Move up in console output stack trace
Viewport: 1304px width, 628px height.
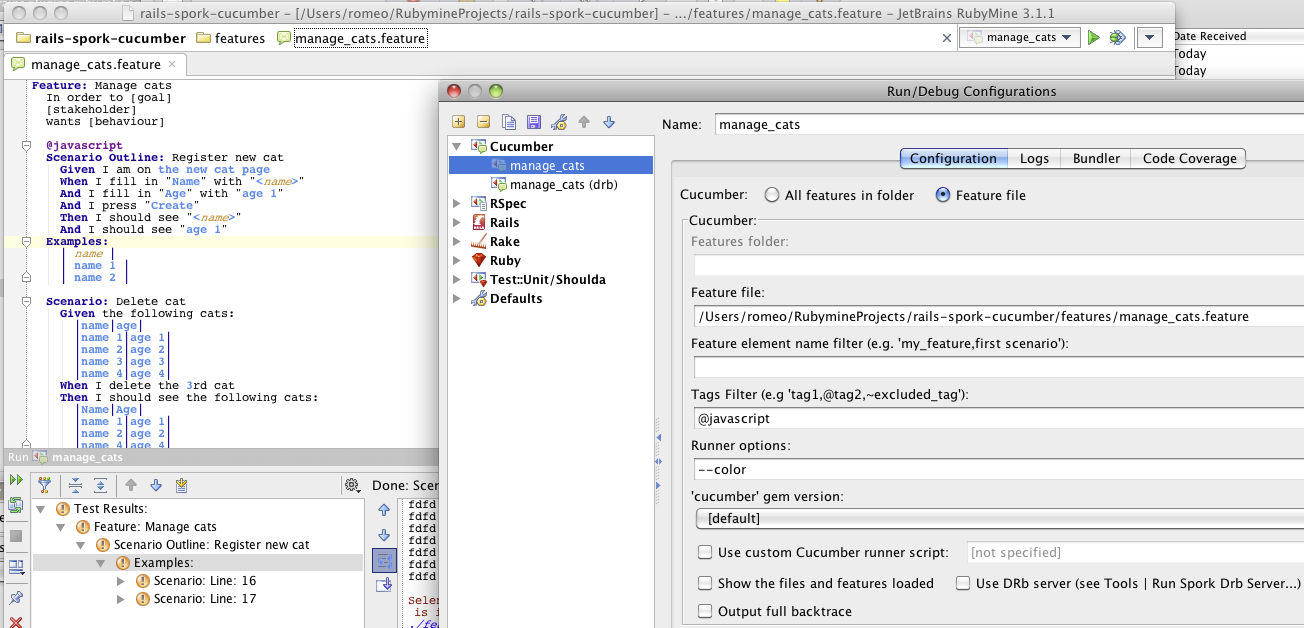[x=384, y=509]
